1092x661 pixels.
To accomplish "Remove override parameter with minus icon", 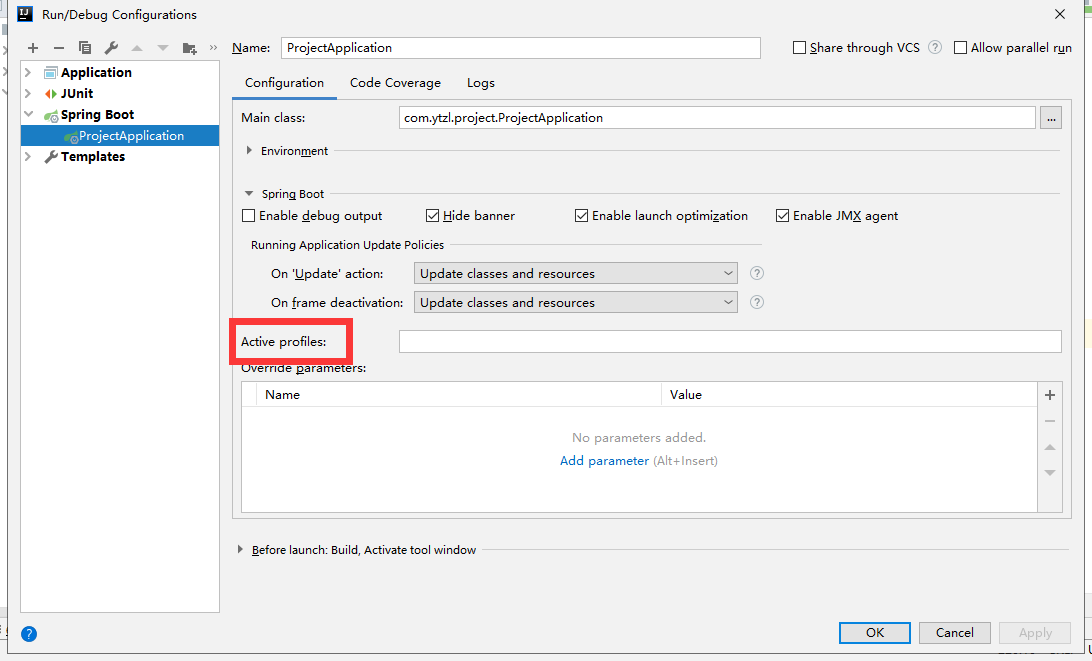I will (1050, 421).
